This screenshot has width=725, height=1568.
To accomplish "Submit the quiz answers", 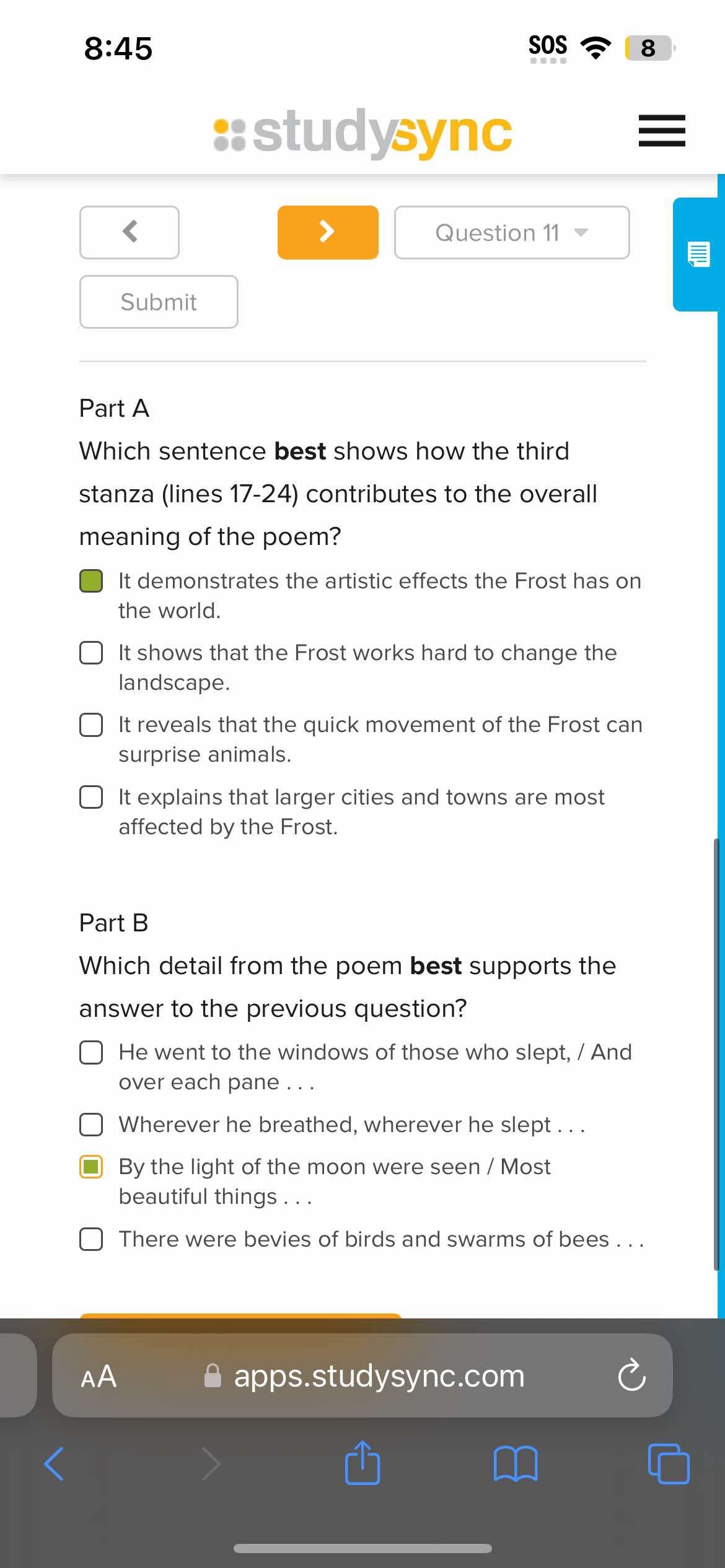I will coord(159,302).
